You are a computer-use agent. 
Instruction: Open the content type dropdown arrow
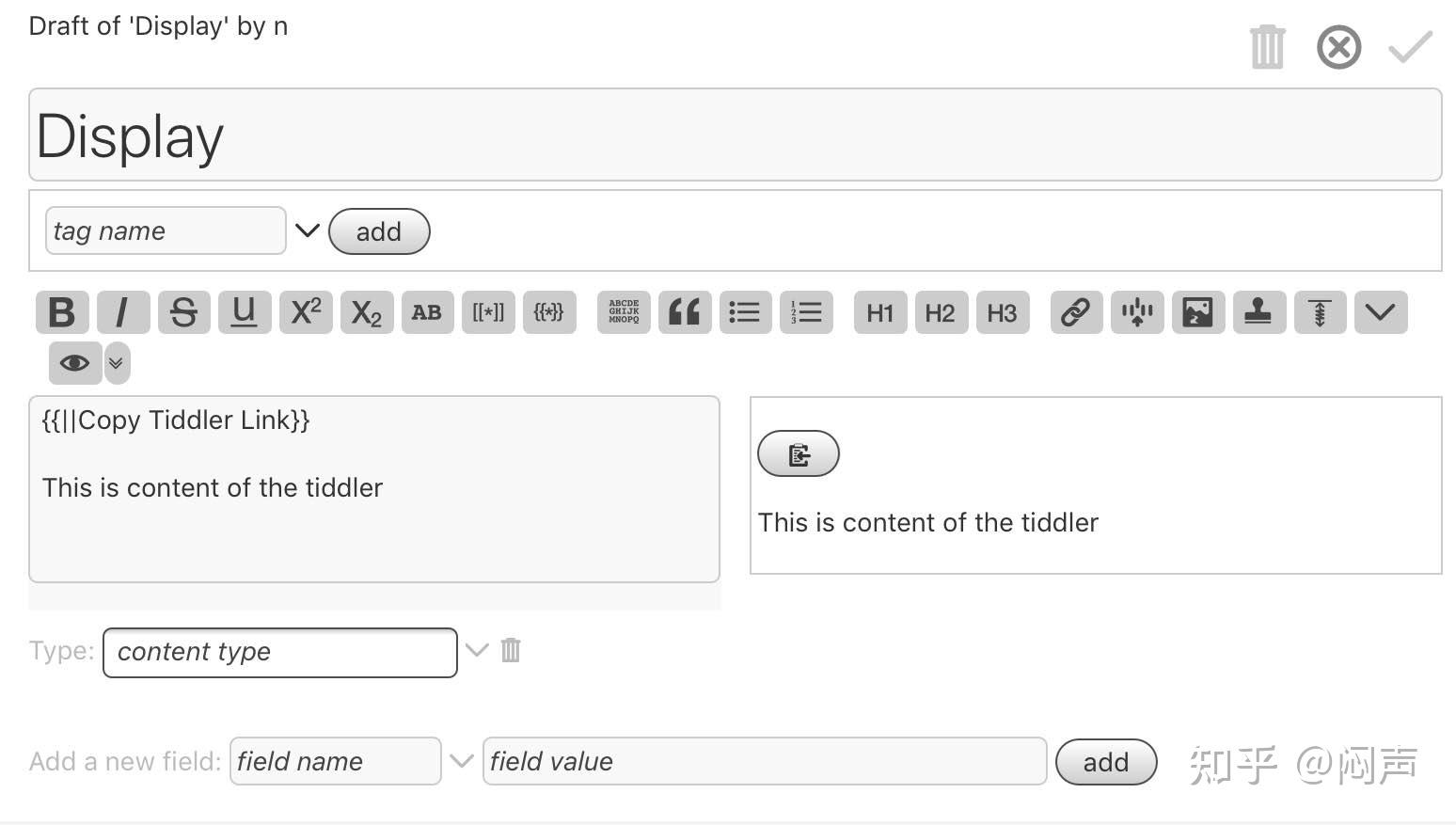[477, 650]
